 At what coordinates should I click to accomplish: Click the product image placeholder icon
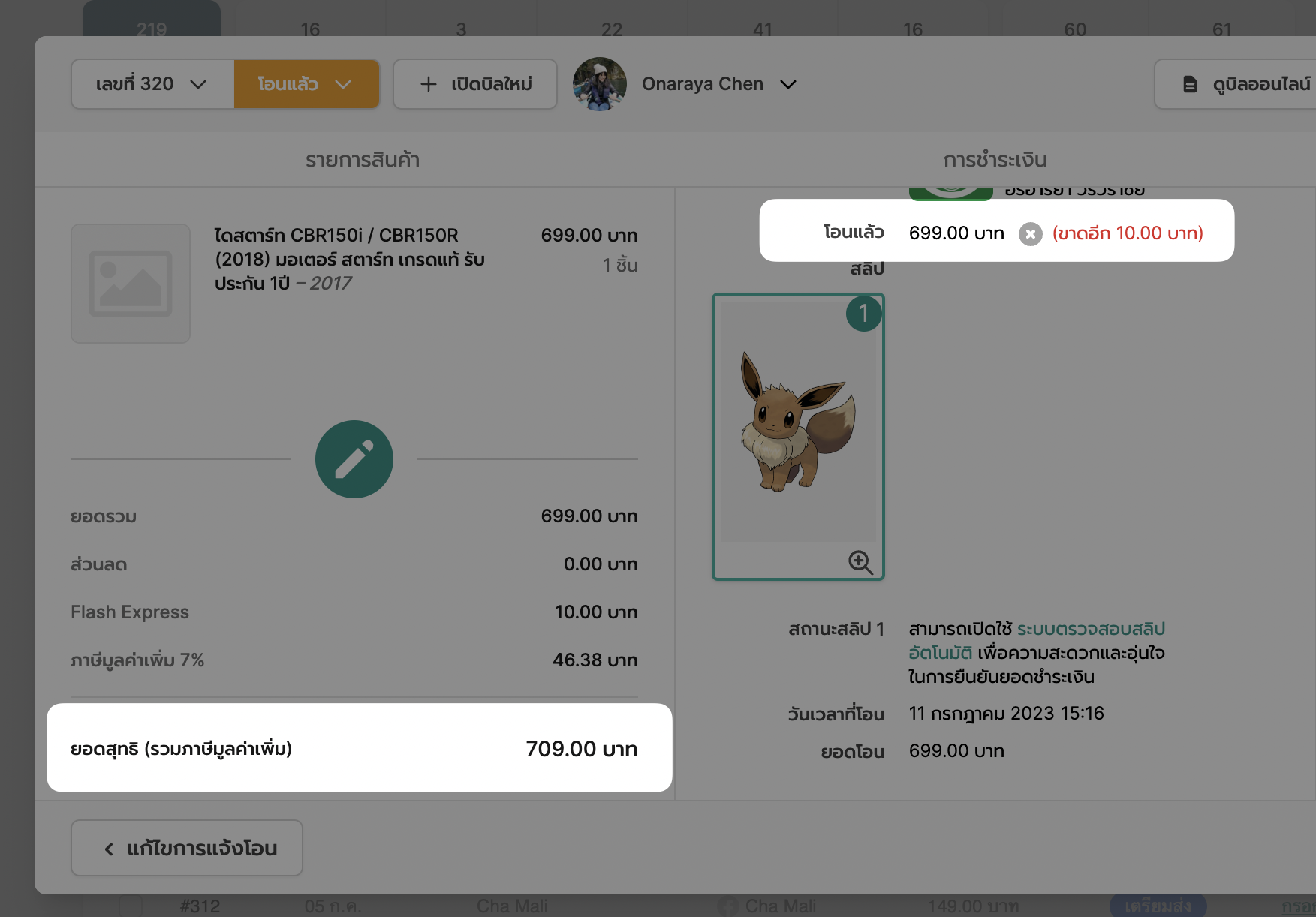click(131, 284)
